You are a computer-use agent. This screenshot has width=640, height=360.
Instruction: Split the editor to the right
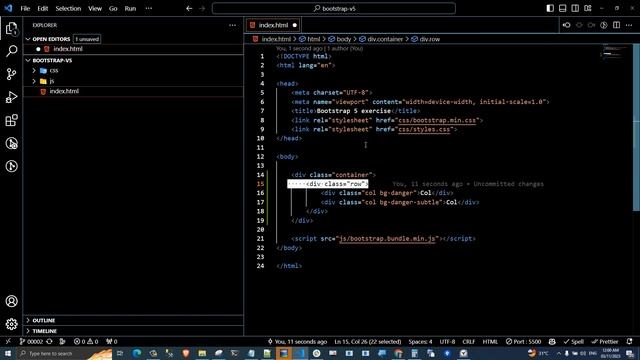[x=616, y=25]
